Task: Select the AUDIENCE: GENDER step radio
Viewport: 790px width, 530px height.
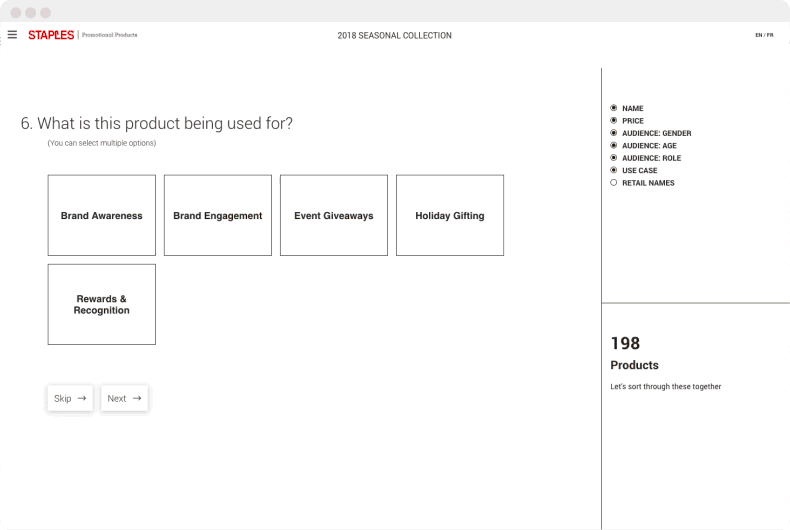Action: (x=614, y=133)
